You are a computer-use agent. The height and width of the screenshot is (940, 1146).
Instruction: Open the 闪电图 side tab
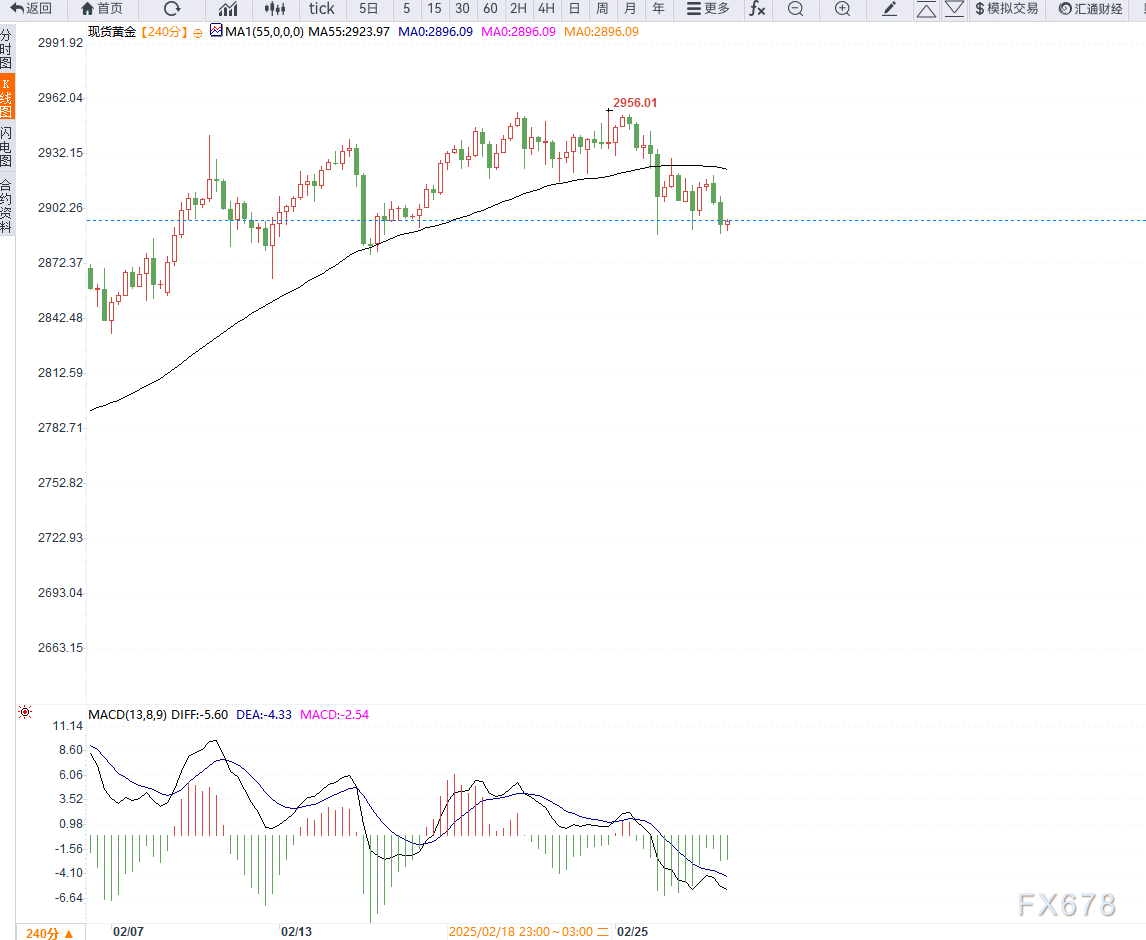click(7, 147)
